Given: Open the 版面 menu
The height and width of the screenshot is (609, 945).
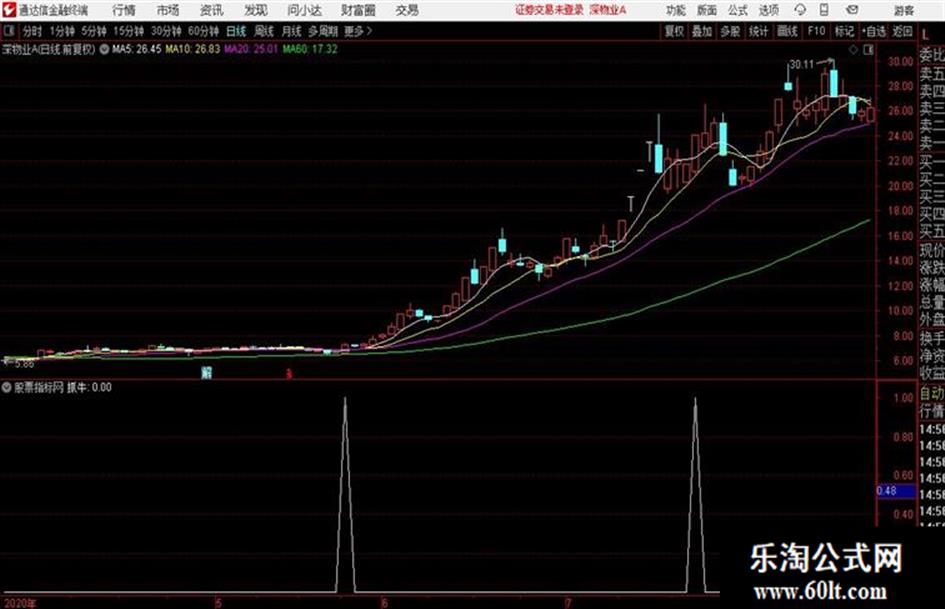Looking at the screenshot, I should click(707, 10).
